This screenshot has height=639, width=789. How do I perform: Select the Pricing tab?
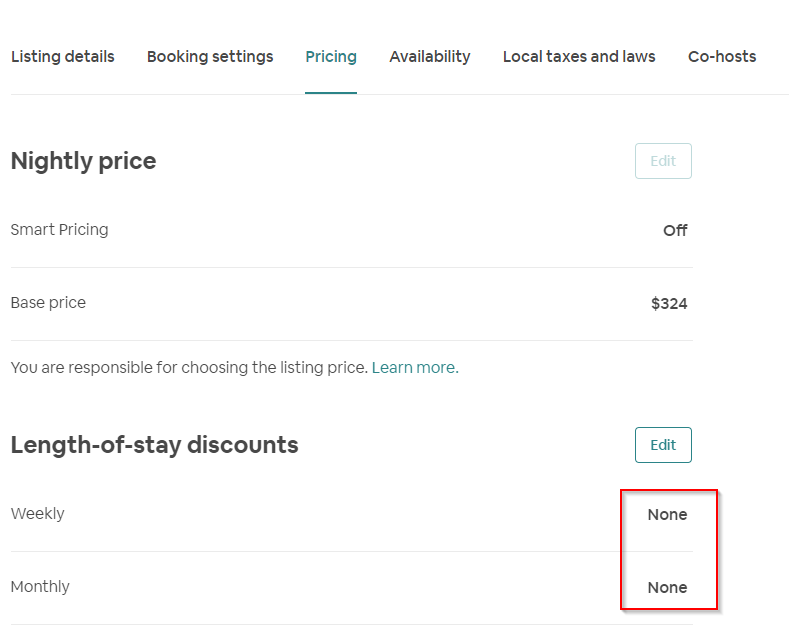(x=331, y=57)
